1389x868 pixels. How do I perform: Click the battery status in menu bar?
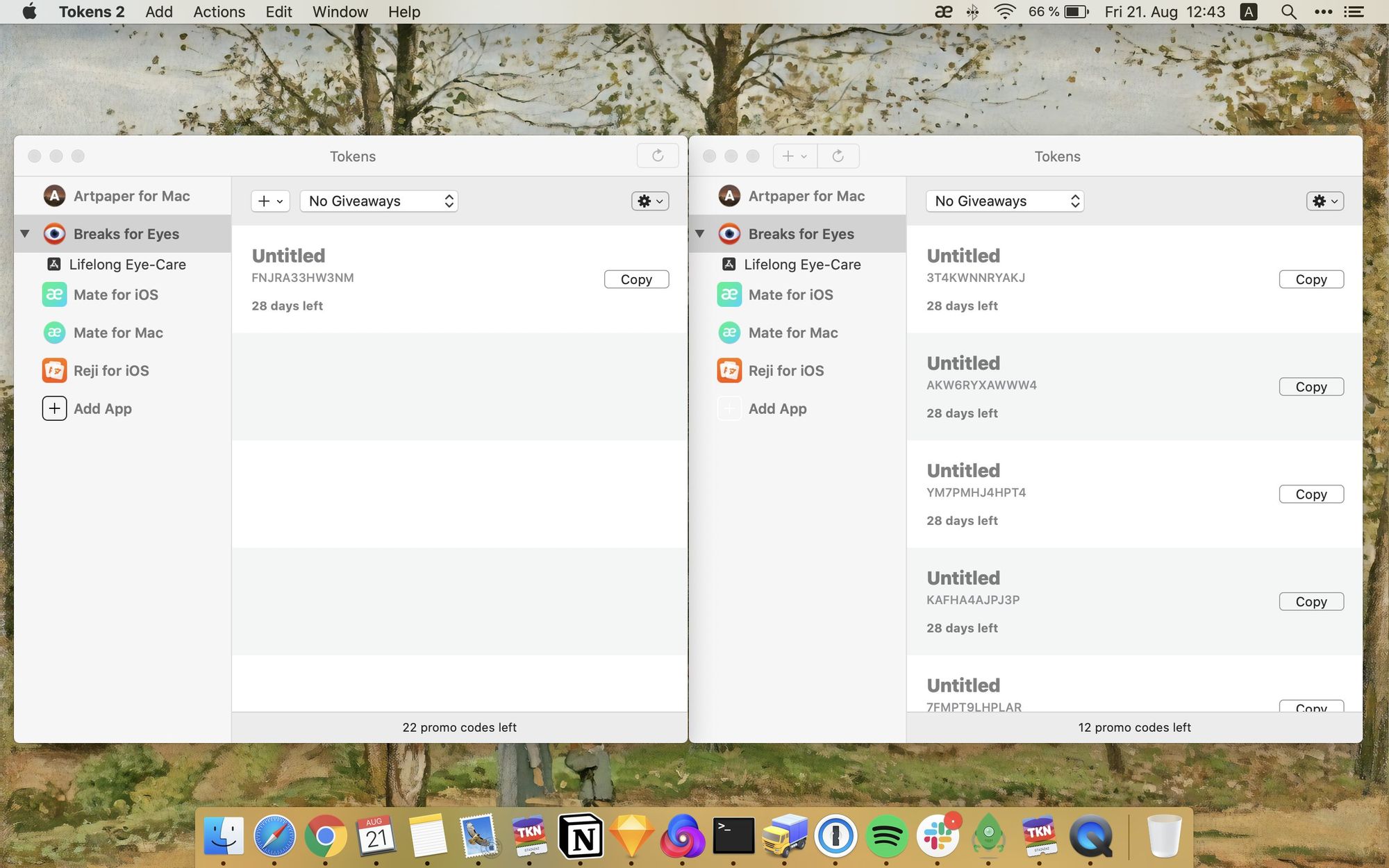pos(1058,12)
